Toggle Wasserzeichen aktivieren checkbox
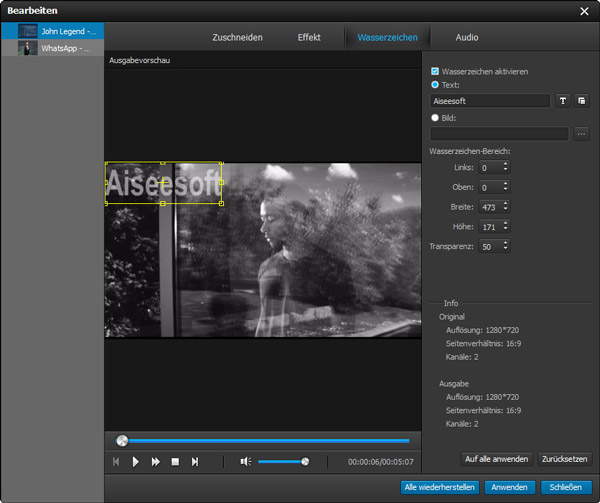This screenshot has height=503, width=600. [x=435, y=71]
